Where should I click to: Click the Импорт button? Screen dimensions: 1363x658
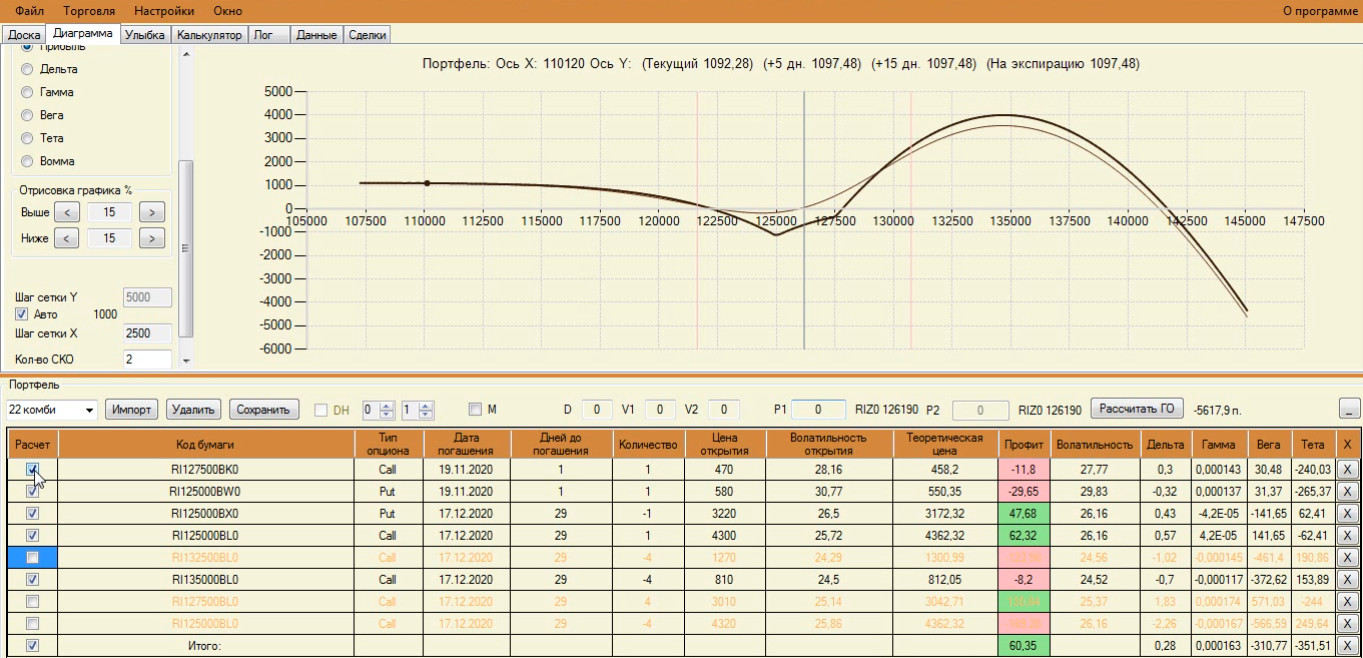coord(132,409)
